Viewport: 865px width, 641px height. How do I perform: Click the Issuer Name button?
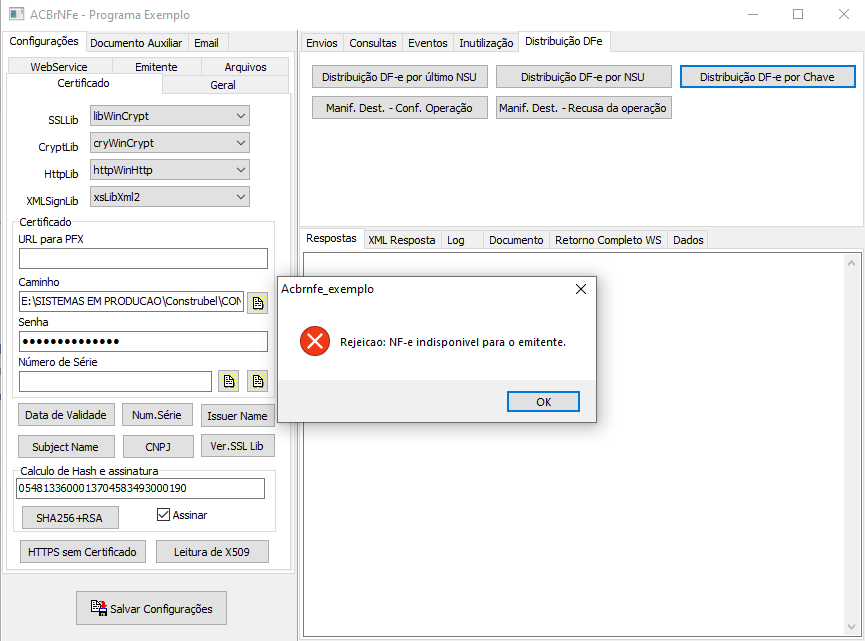(x=237, y=416)
